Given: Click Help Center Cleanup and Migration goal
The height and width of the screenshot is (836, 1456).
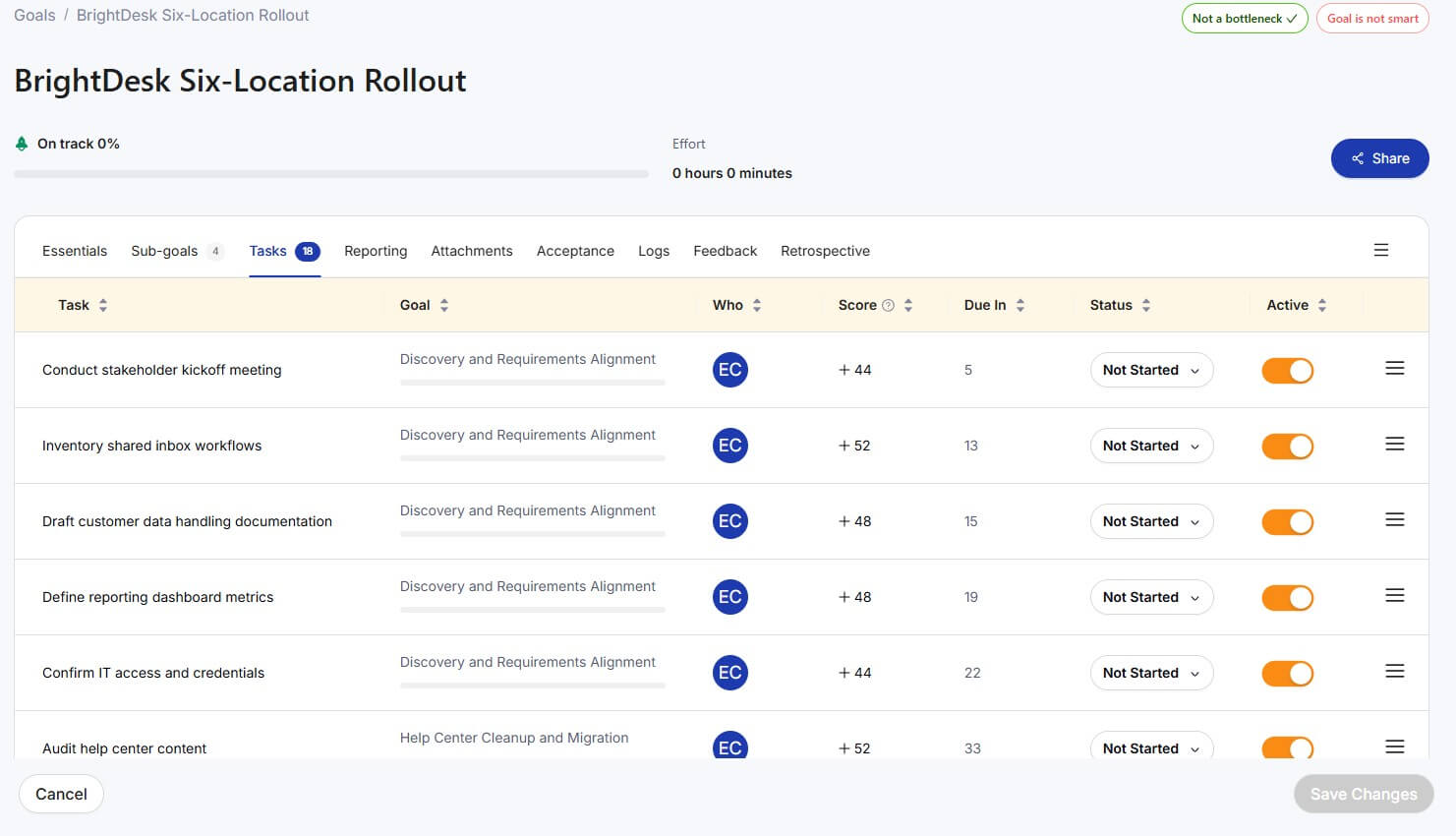Looking at the screenshot, I should [513, 738].
